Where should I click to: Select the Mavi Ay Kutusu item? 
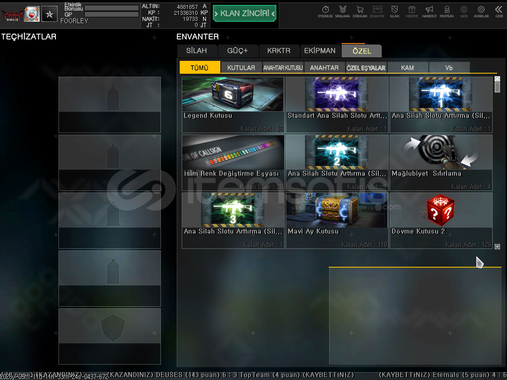[337, 220]
